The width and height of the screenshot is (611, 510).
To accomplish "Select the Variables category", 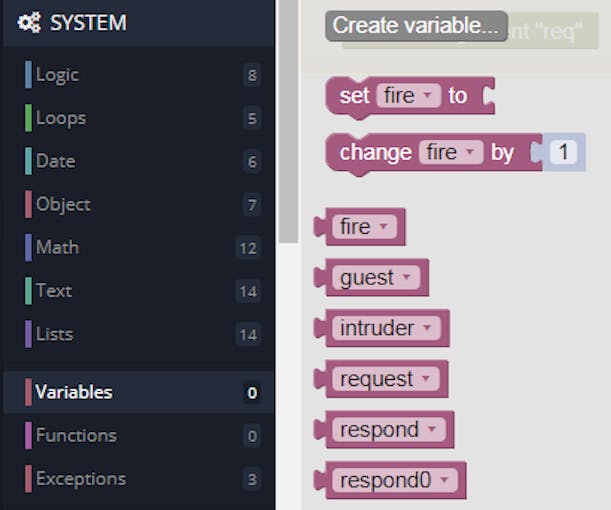I will pos(74,392).
